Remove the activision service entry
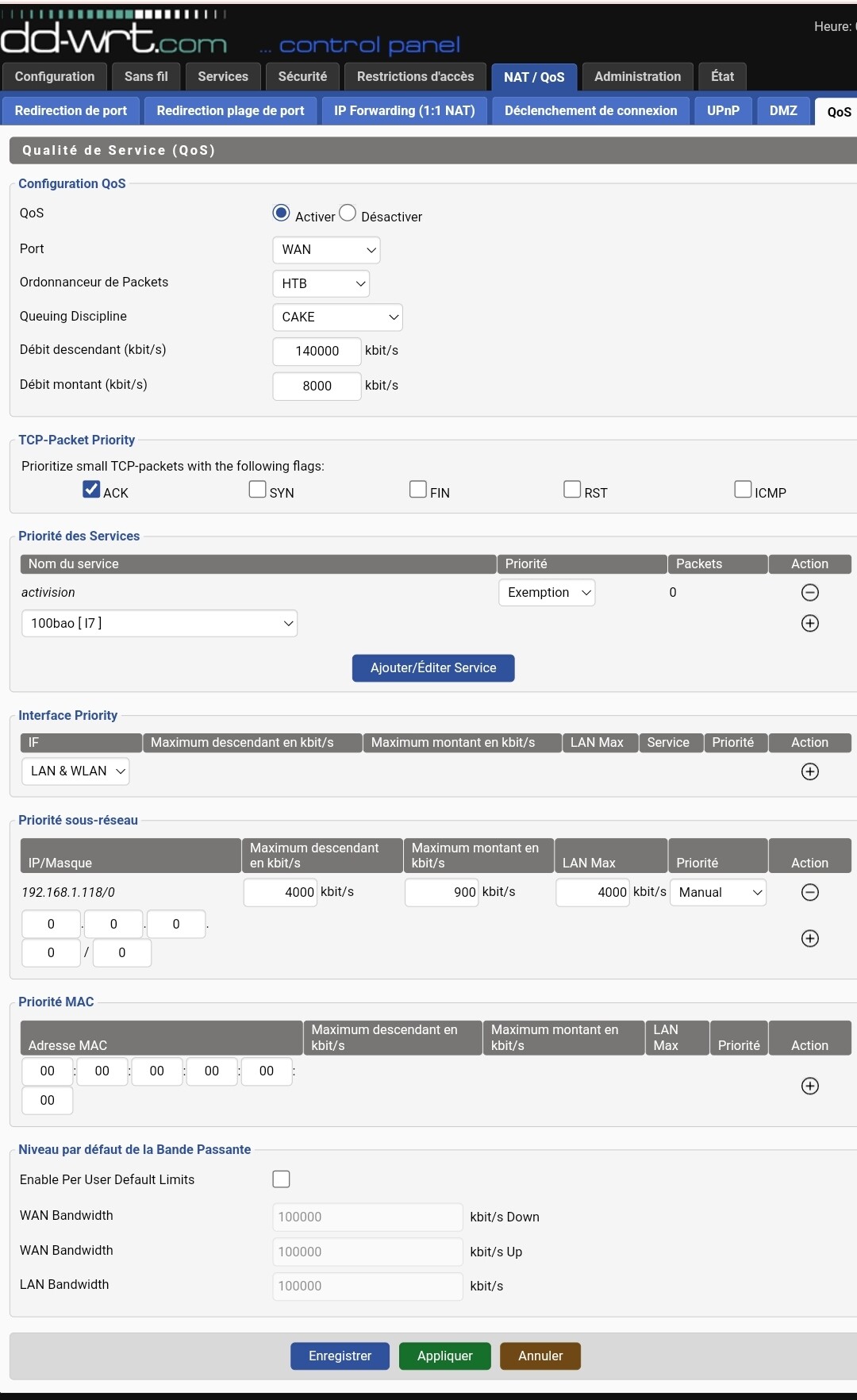857x1400 pixels. (809, 593)
